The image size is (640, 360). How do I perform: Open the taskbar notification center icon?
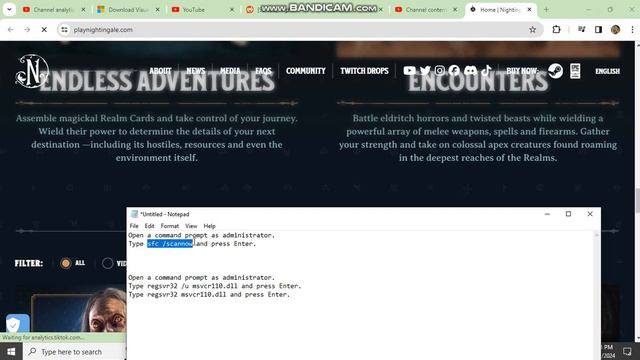[x=627, y=351]
